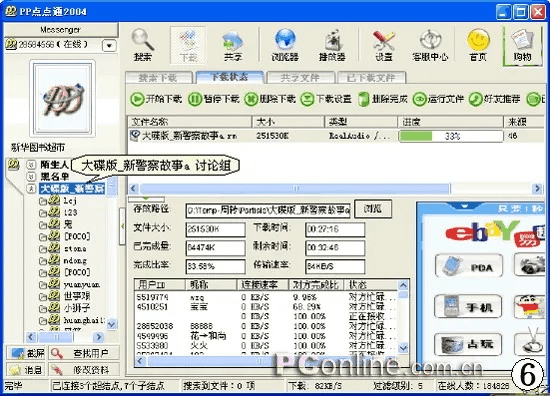The image size is (550, 396).
Task: Click down arrow of contact tree scrollbar
Action: [111, 324]
